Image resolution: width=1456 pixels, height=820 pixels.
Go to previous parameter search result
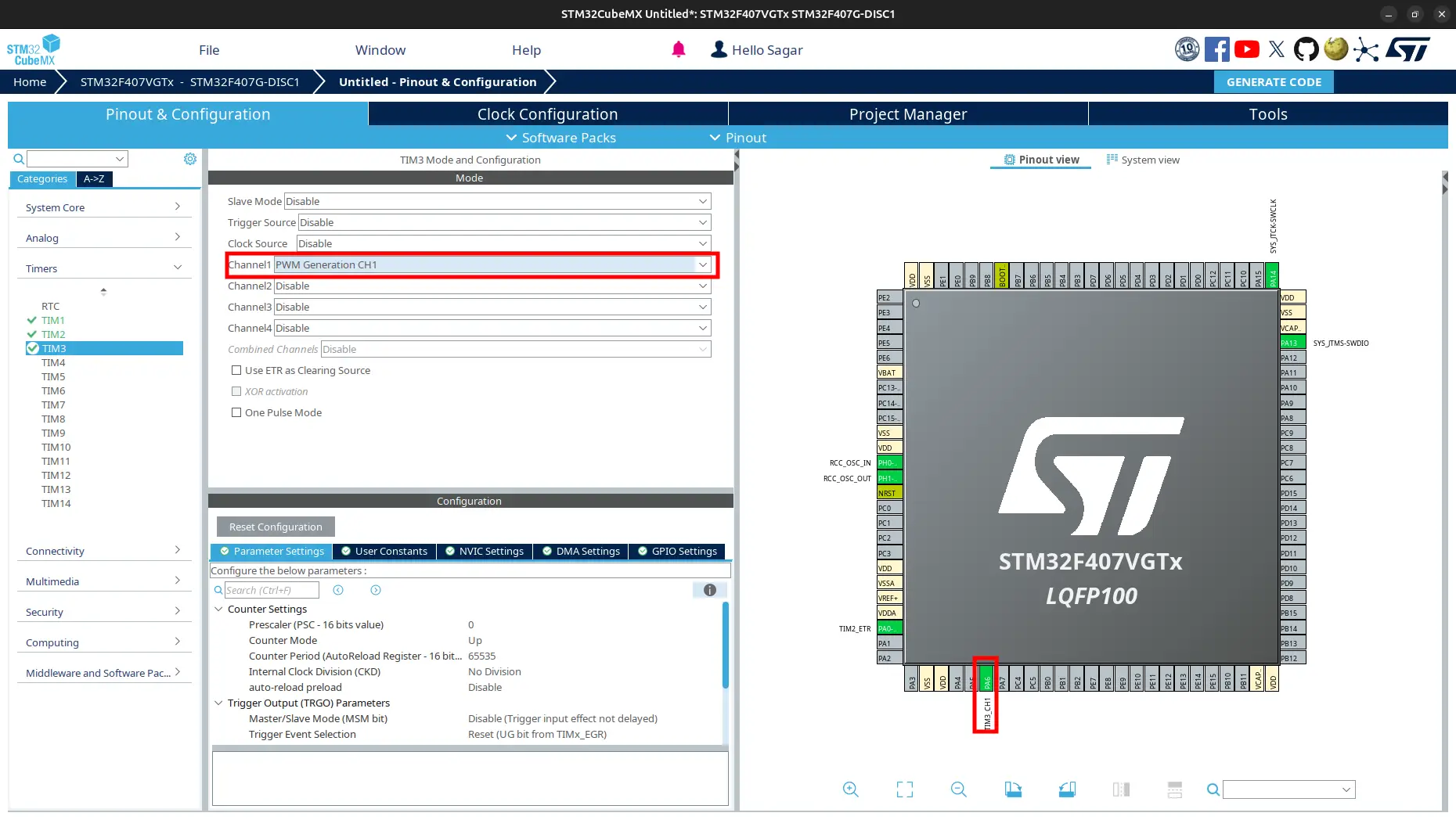tap(338, 590)
